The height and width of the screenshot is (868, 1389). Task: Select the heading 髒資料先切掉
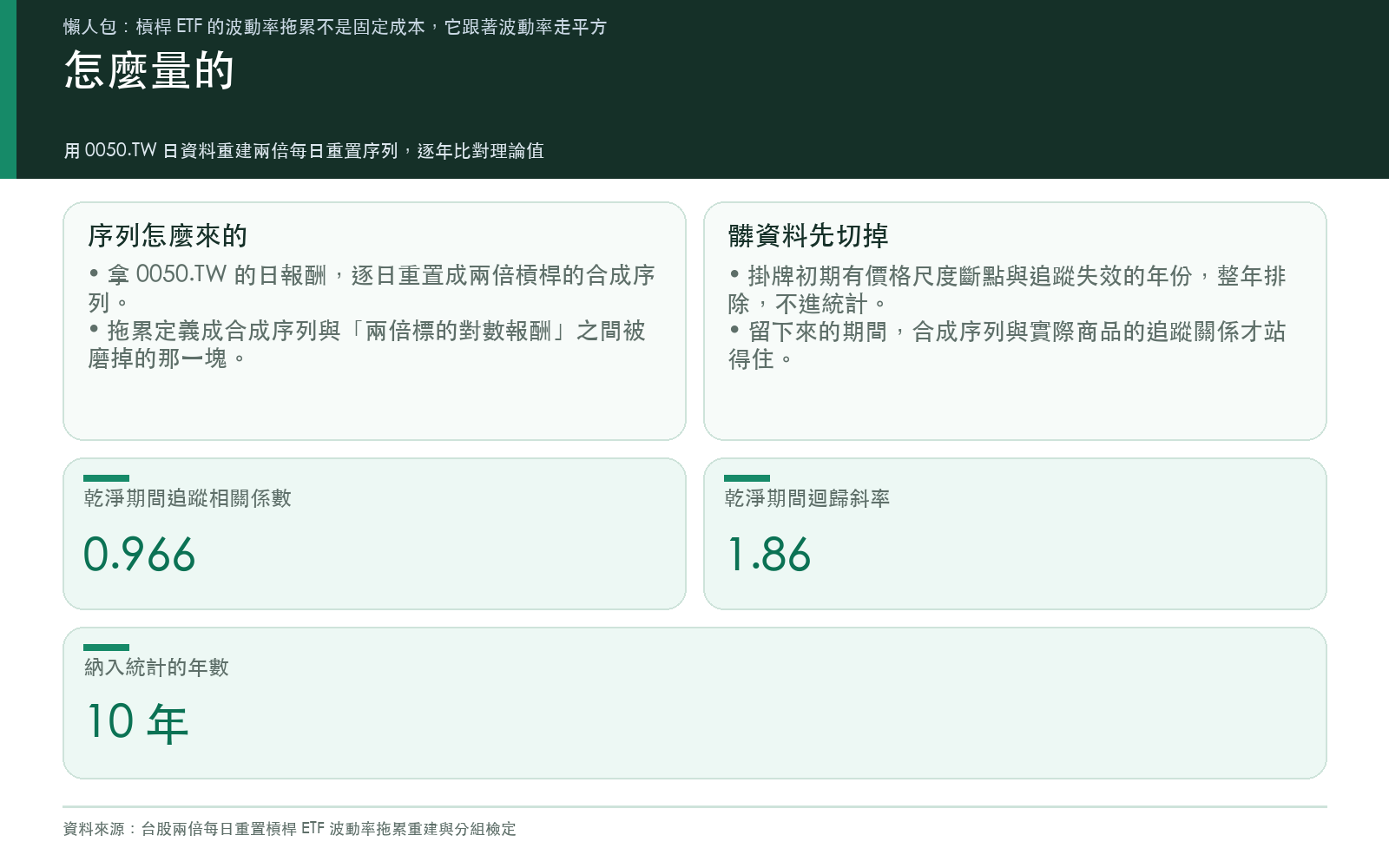(x=808, y=235)
